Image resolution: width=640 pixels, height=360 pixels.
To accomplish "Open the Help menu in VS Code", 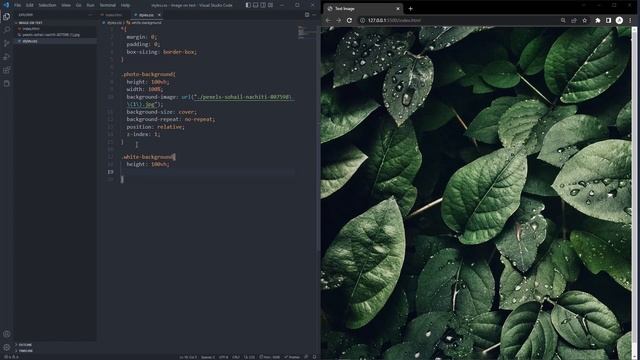I will click(125, 5).
